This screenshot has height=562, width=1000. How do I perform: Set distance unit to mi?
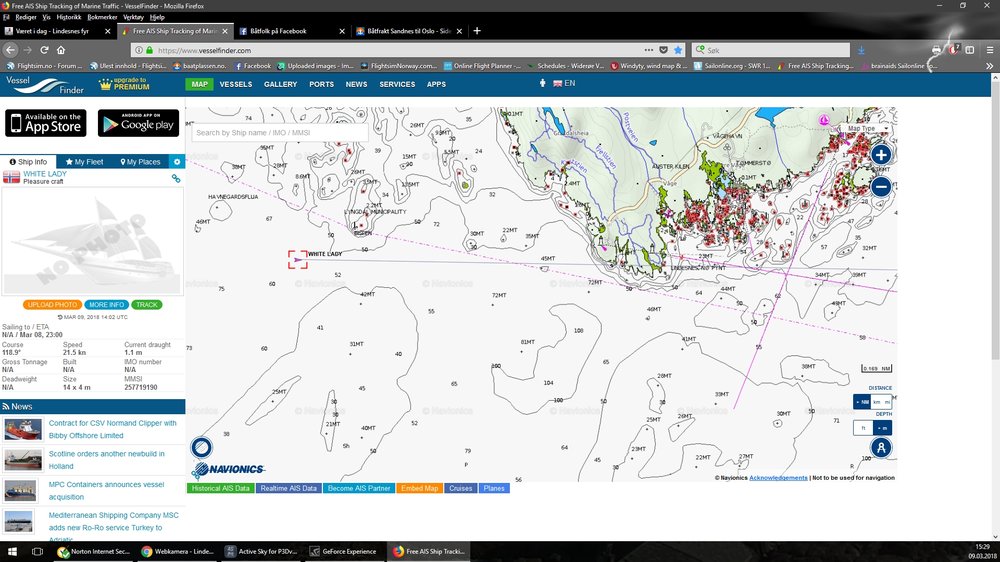click(x=887, y=402)
